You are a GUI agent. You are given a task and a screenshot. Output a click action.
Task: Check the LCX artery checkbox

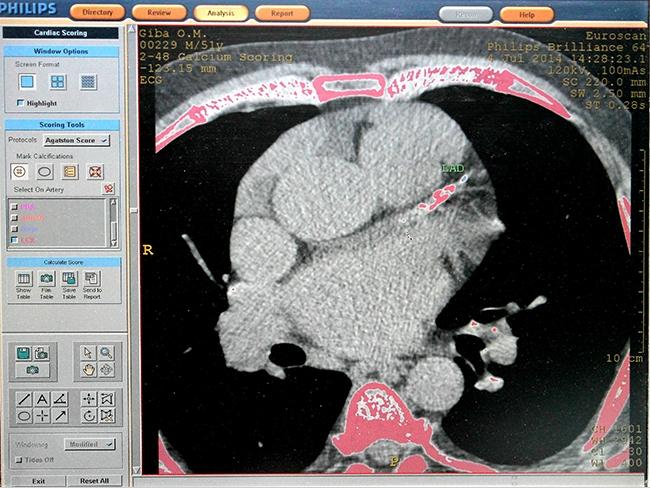[13, 241]
